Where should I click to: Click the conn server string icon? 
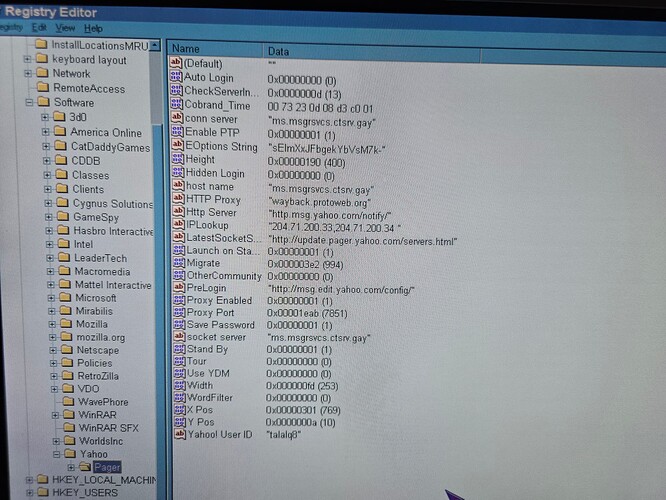pos(177,117)
